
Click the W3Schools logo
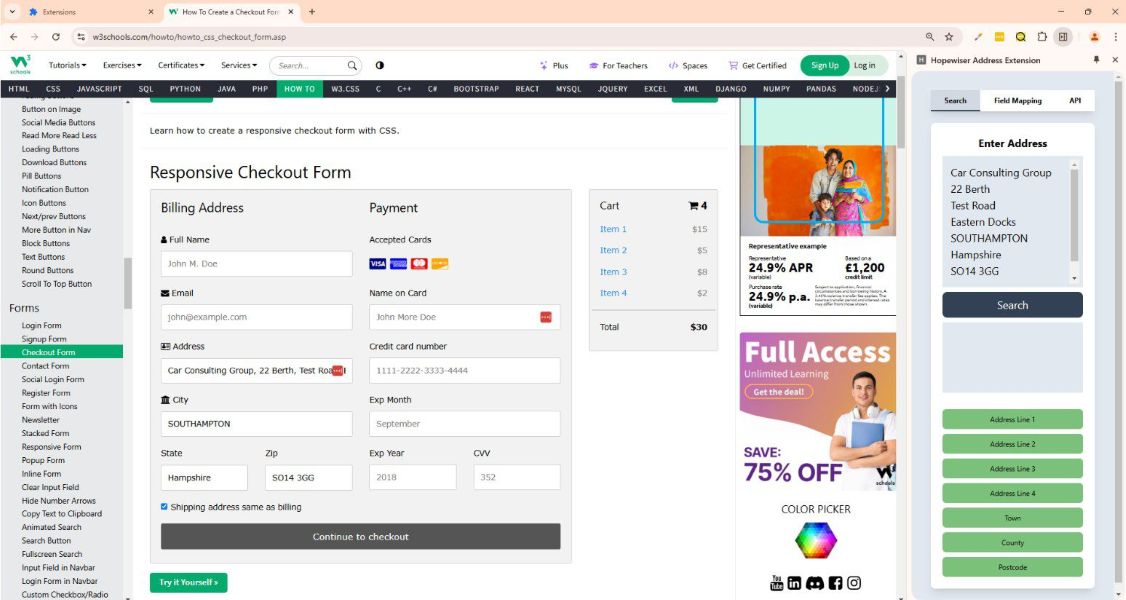tap(21, 65)
